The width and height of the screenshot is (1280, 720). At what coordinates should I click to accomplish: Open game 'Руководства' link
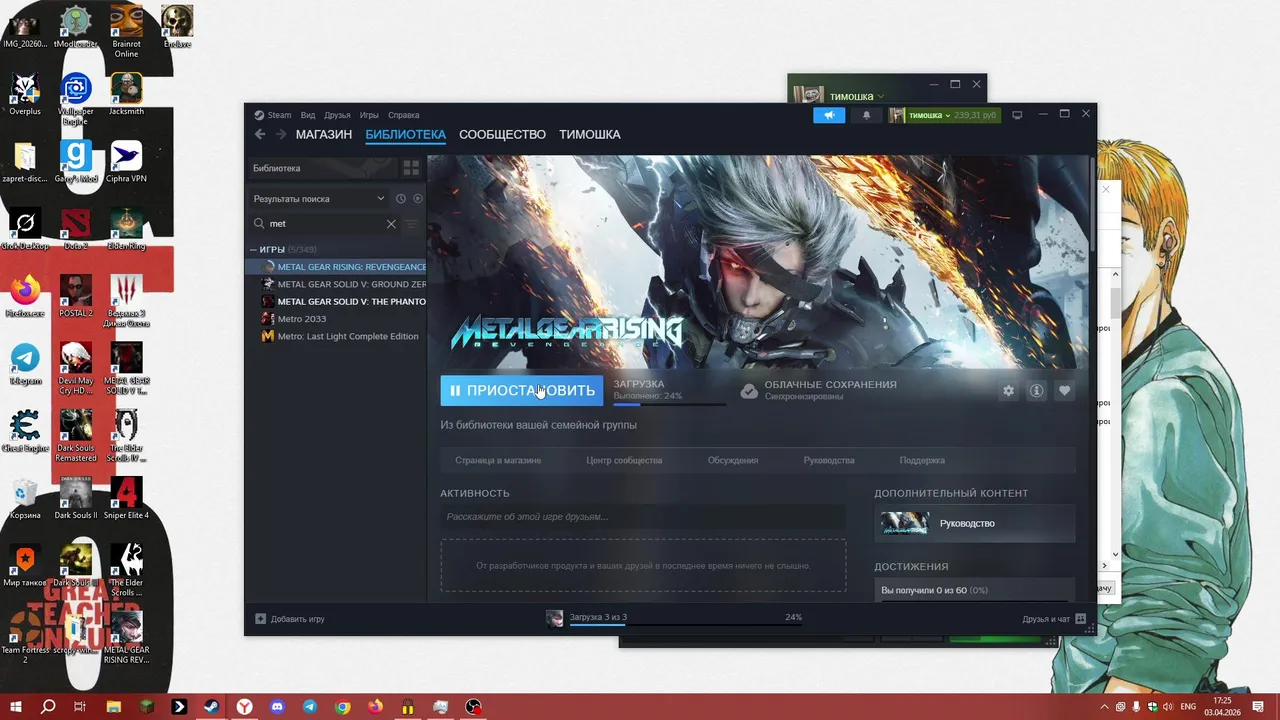pos(829,460)
